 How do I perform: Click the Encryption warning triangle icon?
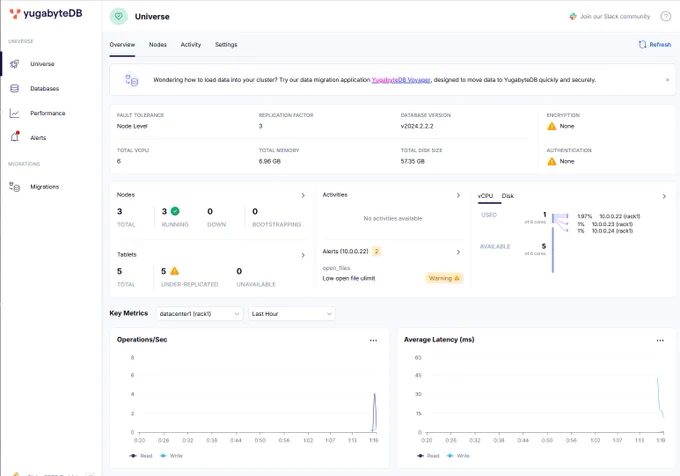tap(552, 126)
